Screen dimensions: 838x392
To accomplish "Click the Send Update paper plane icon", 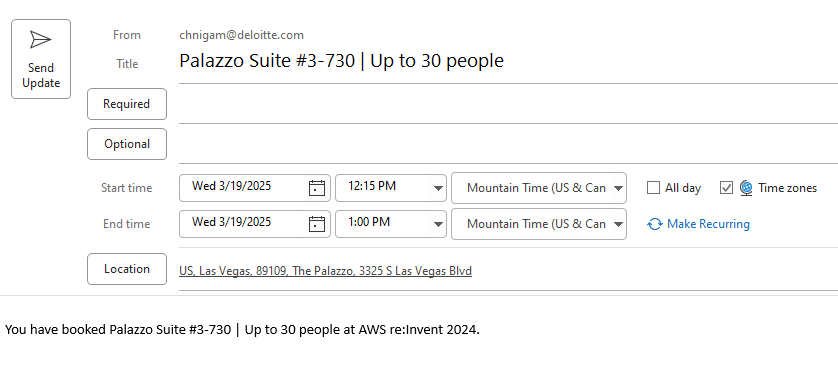I will coord(41,40).
